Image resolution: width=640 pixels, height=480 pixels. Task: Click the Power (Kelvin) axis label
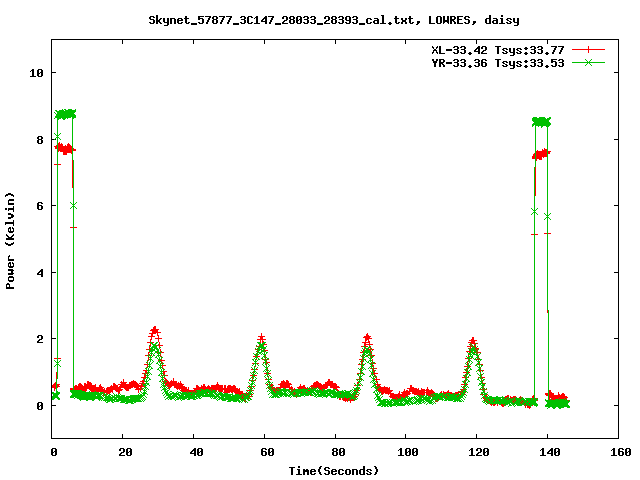[x=10, y=241]
